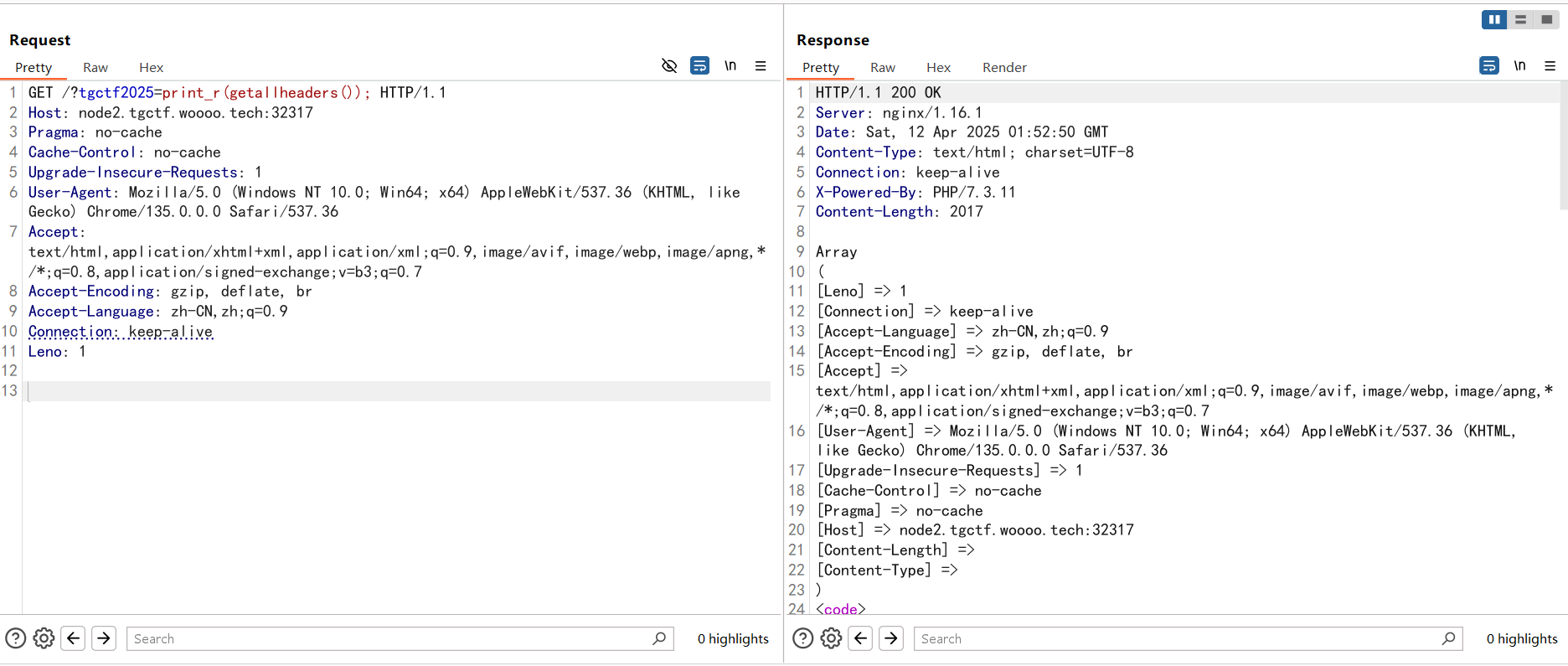
Task: Switch Response view to Render tab
Action: click(x=1004, y=68)
